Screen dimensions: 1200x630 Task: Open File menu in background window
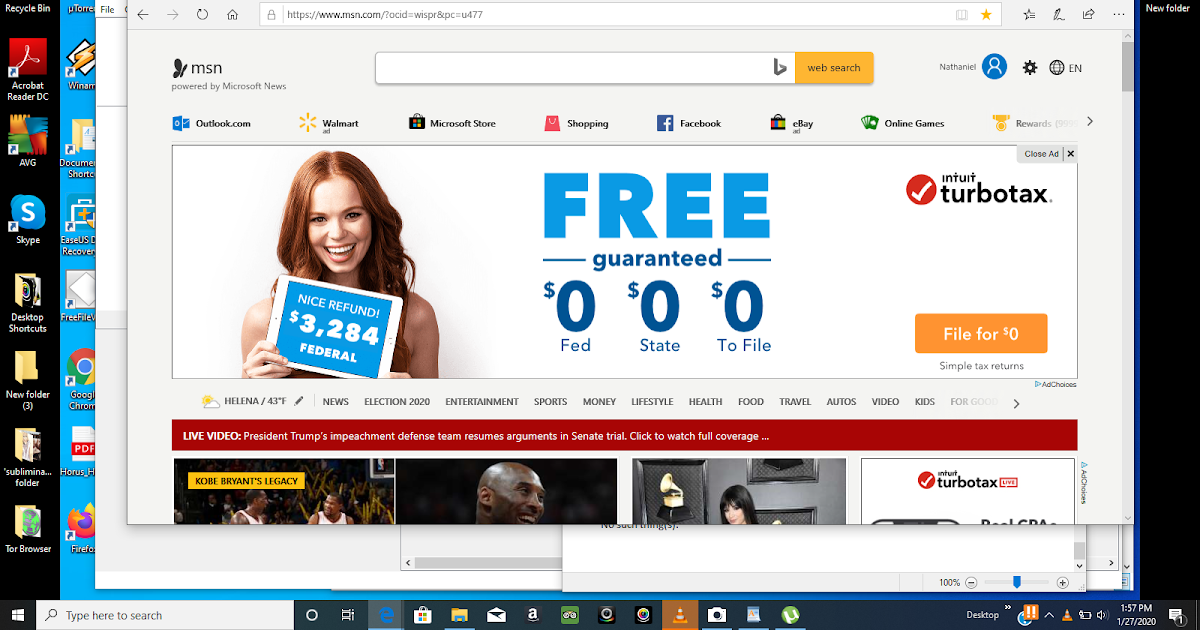tap(107, 10)
